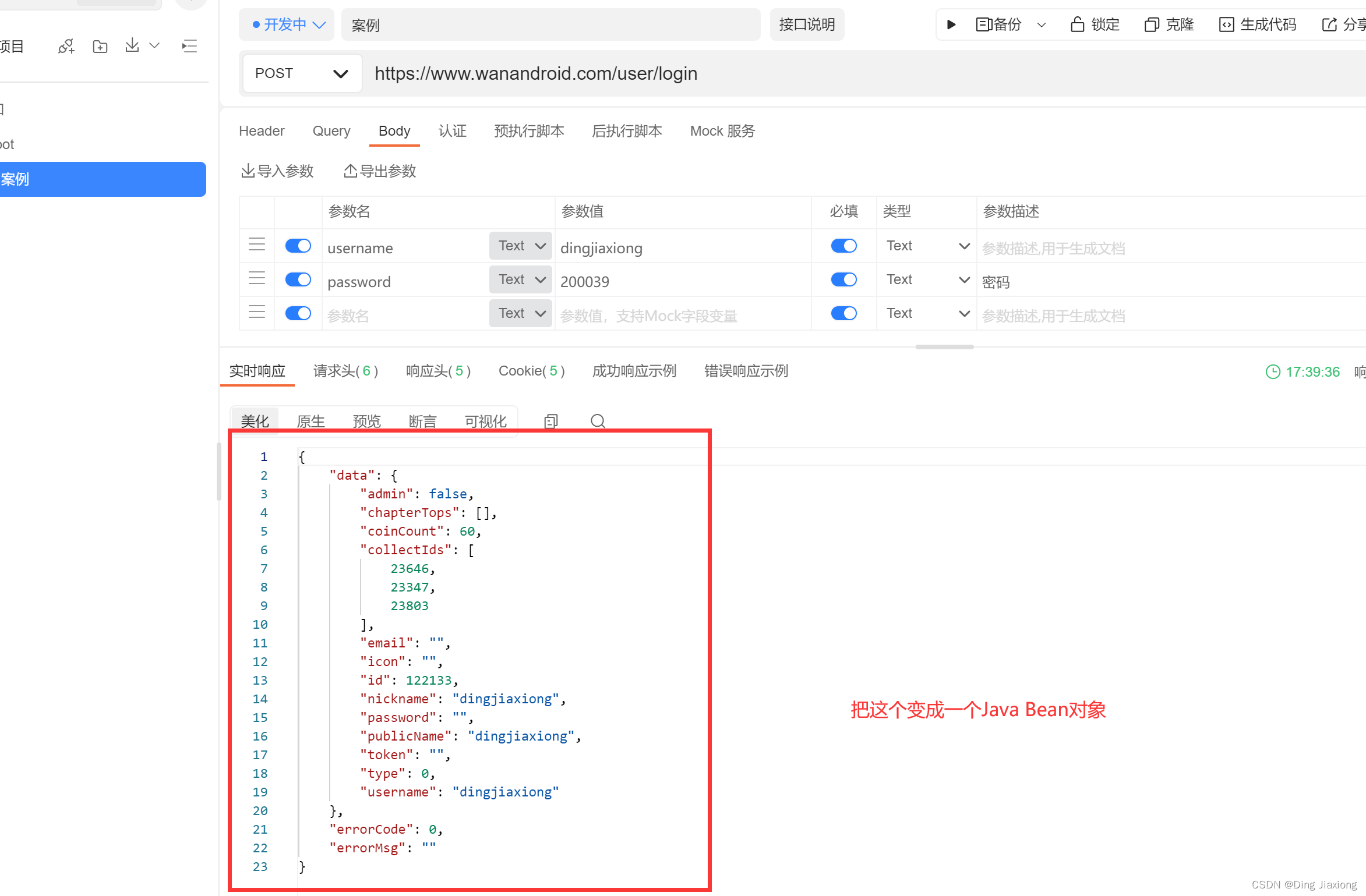Select the 预览 response view
The image size is (1366, 896).
[x=367, y=421]
